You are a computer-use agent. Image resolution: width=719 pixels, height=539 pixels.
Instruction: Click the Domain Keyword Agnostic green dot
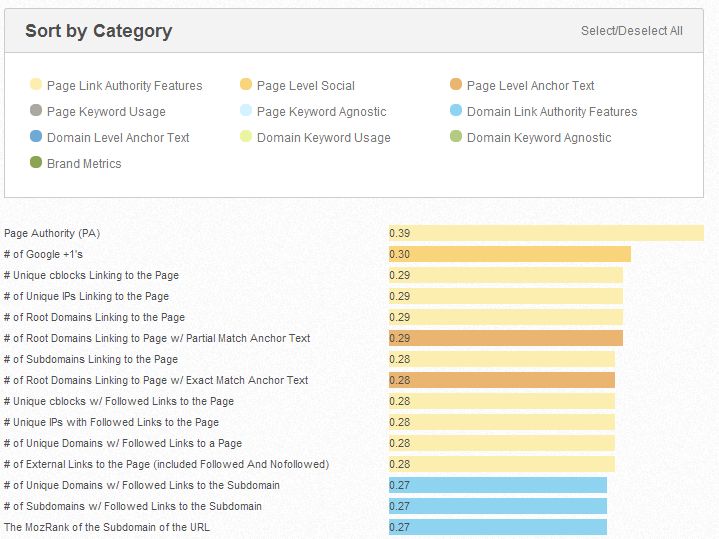456,138
